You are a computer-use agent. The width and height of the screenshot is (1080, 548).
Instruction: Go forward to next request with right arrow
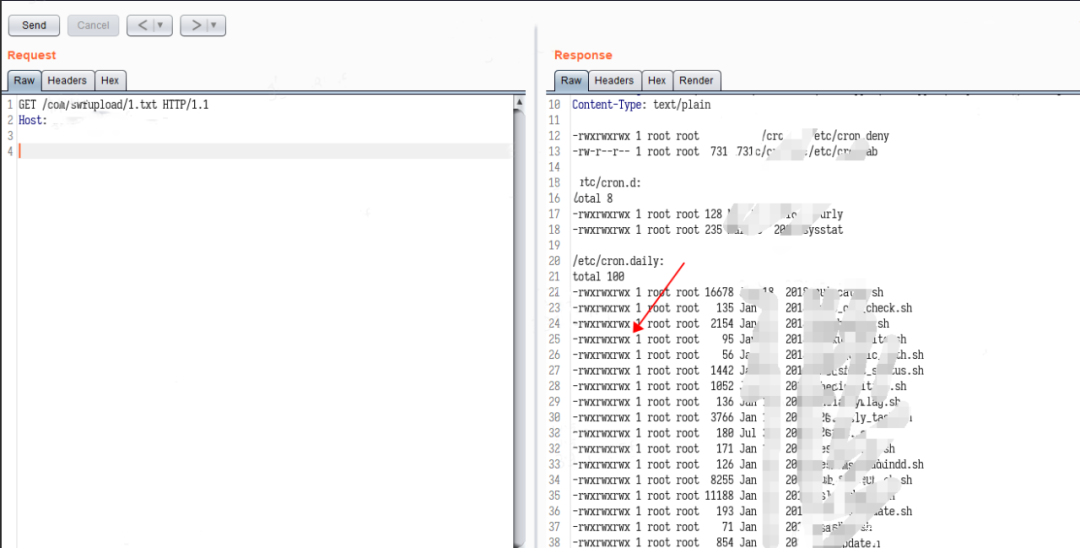(195, 25)
